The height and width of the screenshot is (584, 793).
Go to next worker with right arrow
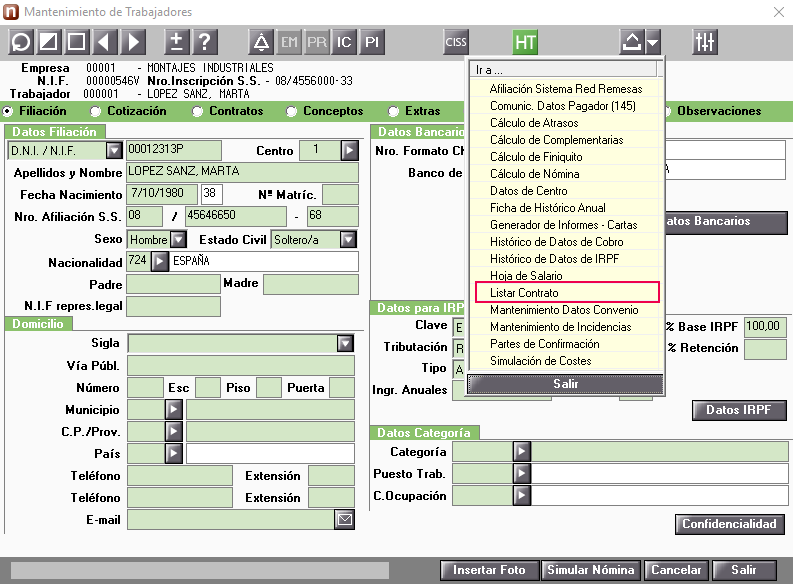coord(133,42)
